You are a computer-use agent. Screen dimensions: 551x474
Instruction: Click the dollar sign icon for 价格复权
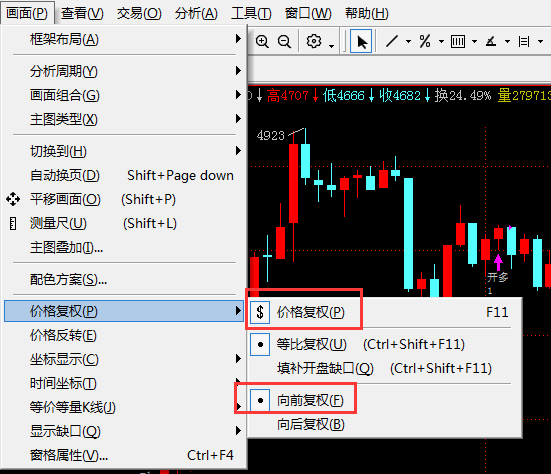click(x=260, y=312)
